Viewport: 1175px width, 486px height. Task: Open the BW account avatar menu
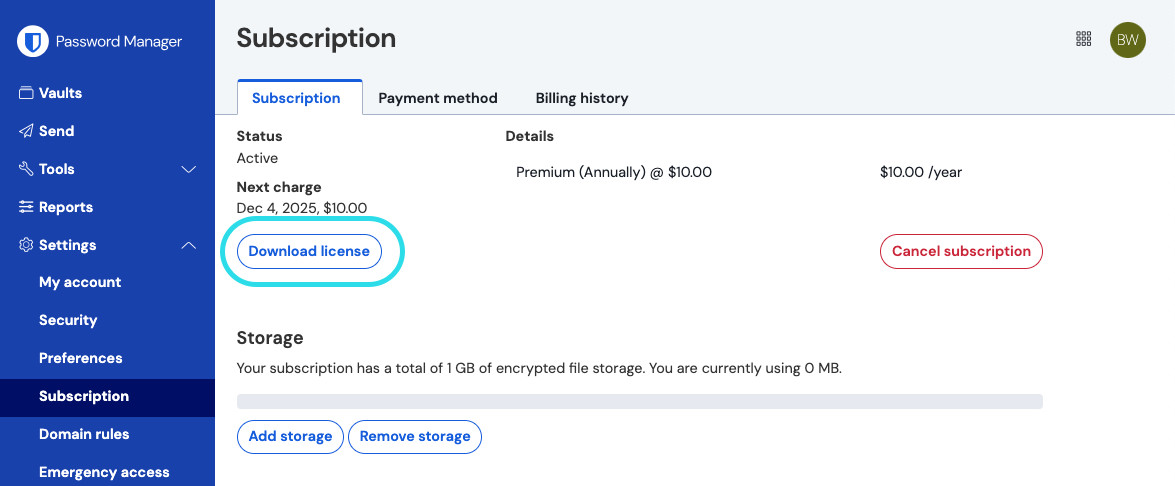click(x=1128, y=39)
